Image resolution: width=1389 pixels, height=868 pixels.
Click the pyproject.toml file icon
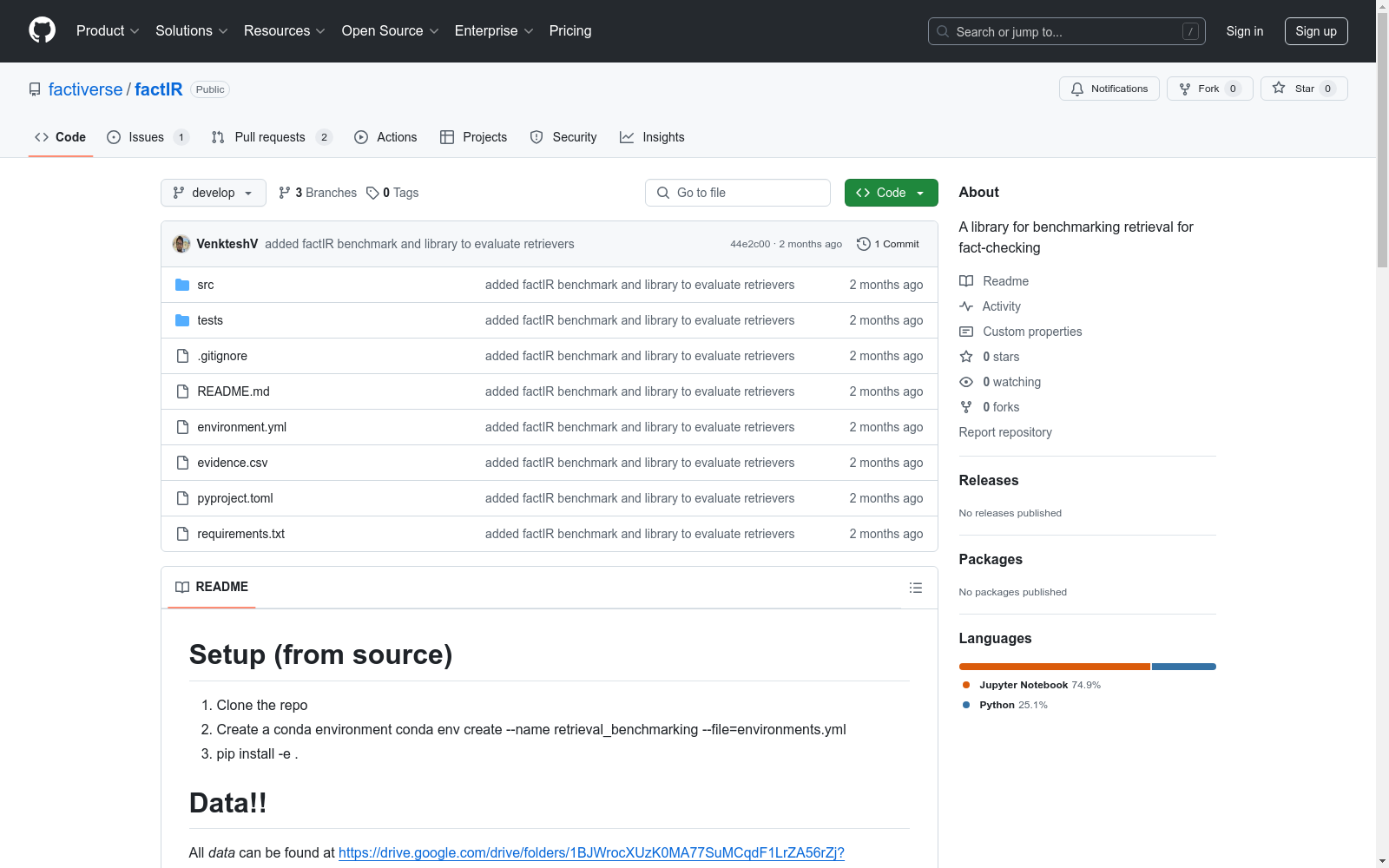coord(182,498)
